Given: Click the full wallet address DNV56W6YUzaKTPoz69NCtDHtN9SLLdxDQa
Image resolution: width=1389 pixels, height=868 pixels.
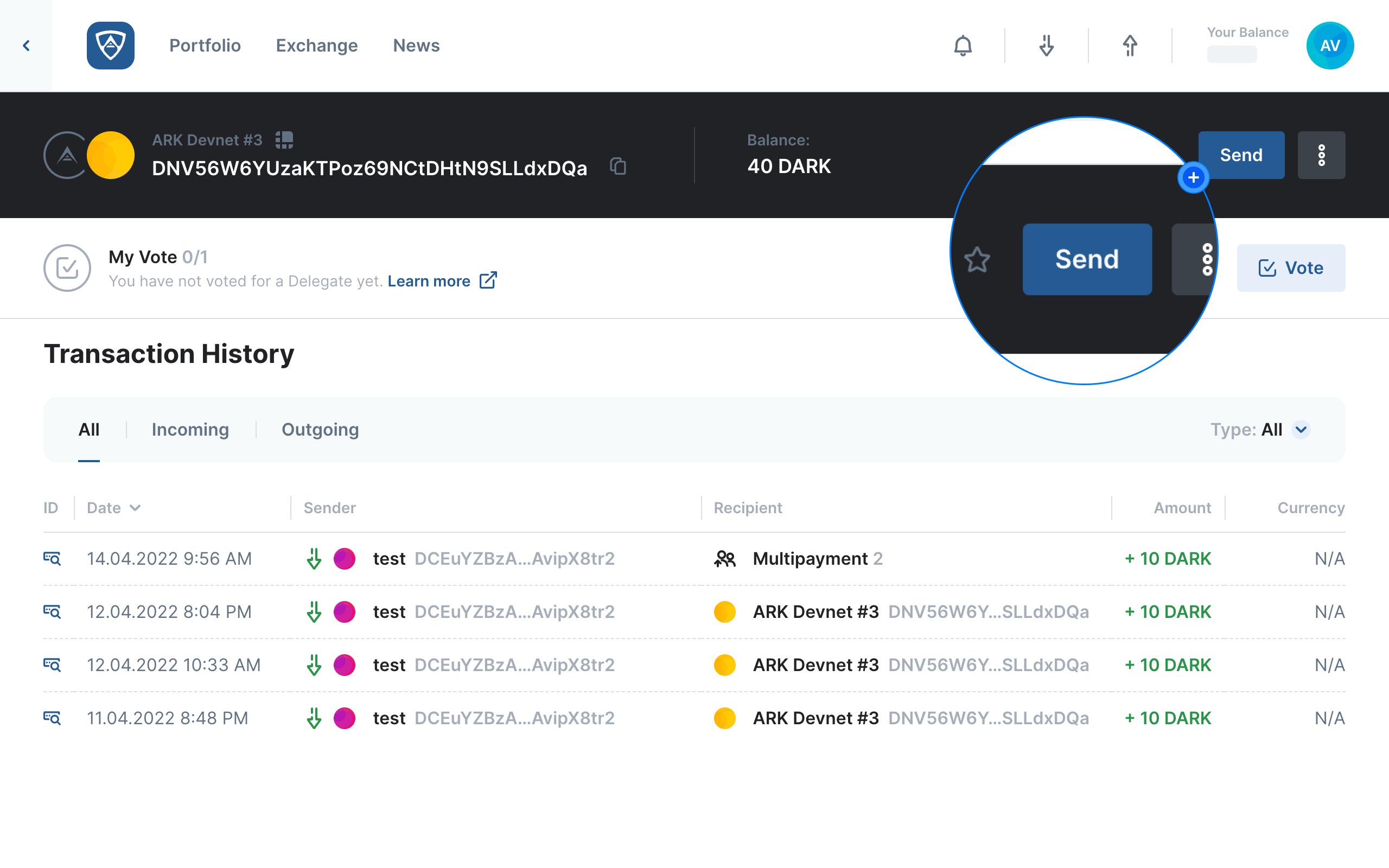Looking at the screenshot, I should pos(369,168).
